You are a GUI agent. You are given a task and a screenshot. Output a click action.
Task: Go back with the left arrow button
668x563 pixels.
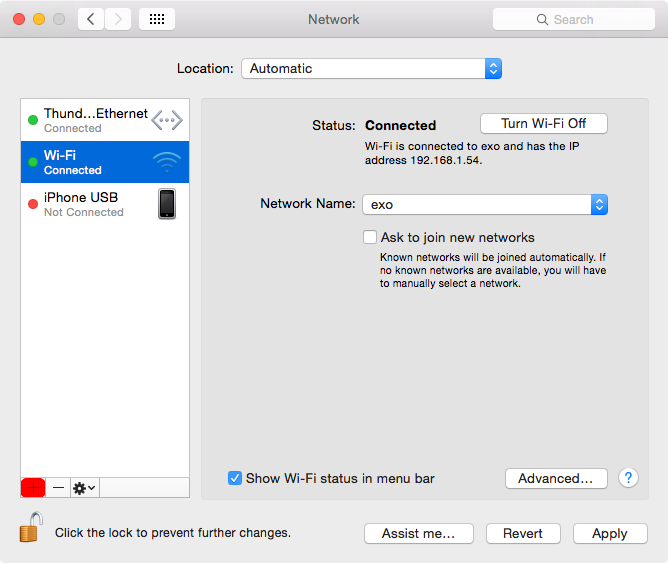(91, 19)
